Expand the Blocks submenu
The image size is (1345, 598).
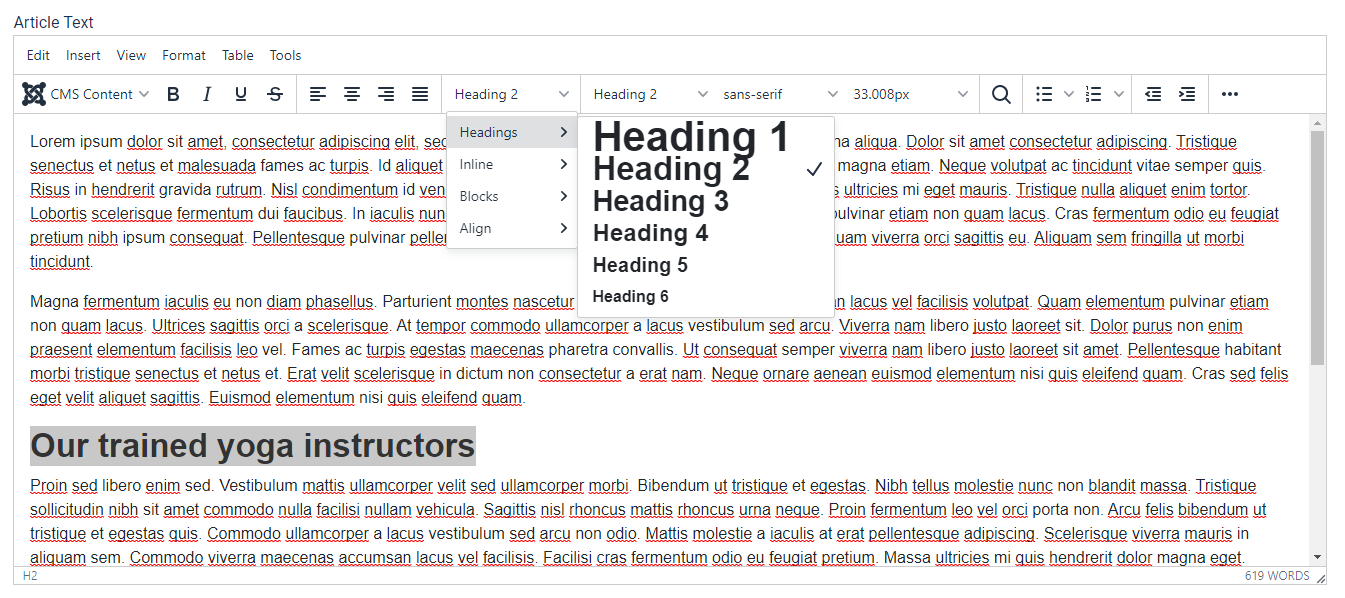[x=512, y=196]
